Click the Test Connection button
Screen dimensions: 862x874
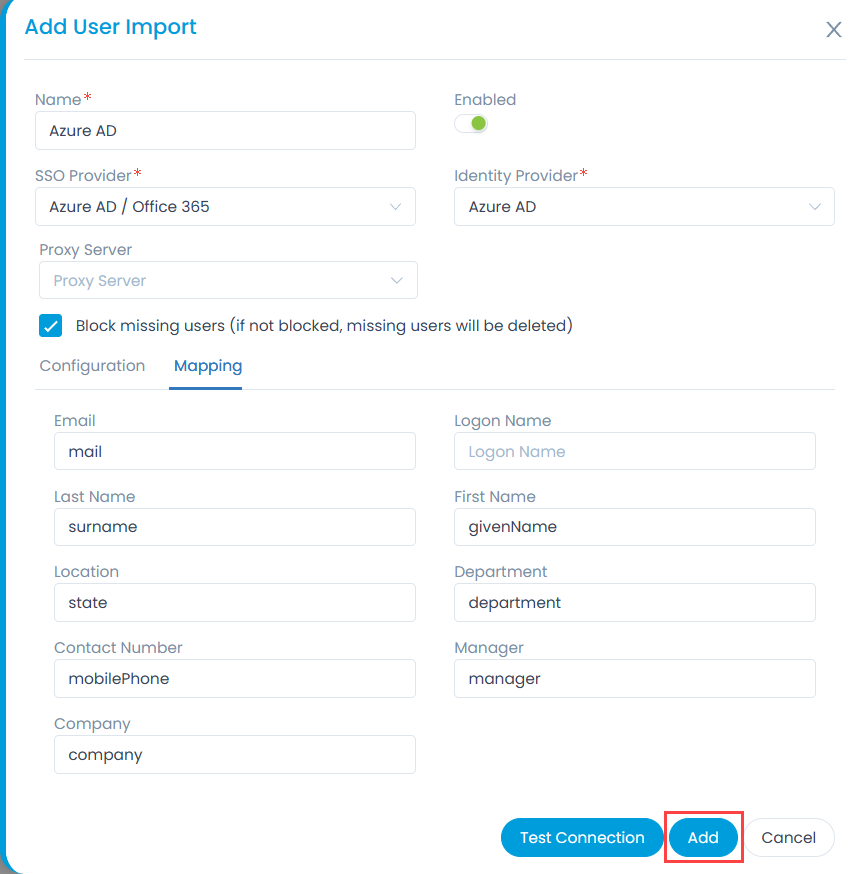pyautogui.click(x=581, y=838)
